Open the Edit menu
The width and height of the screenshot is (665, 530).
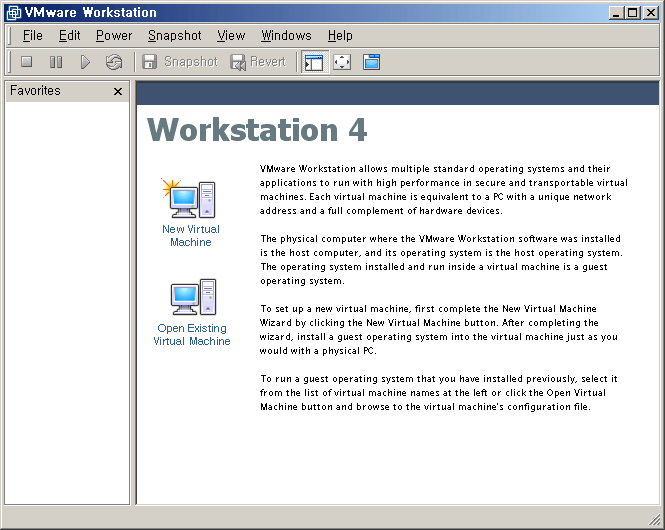pyautogui.click(x=69, y=36)
